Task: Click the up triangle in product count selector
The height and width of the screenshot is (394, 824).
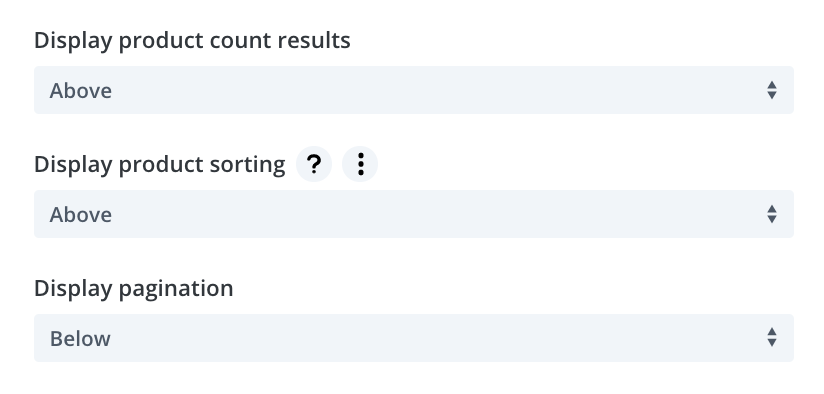Action: coord(771,85)
